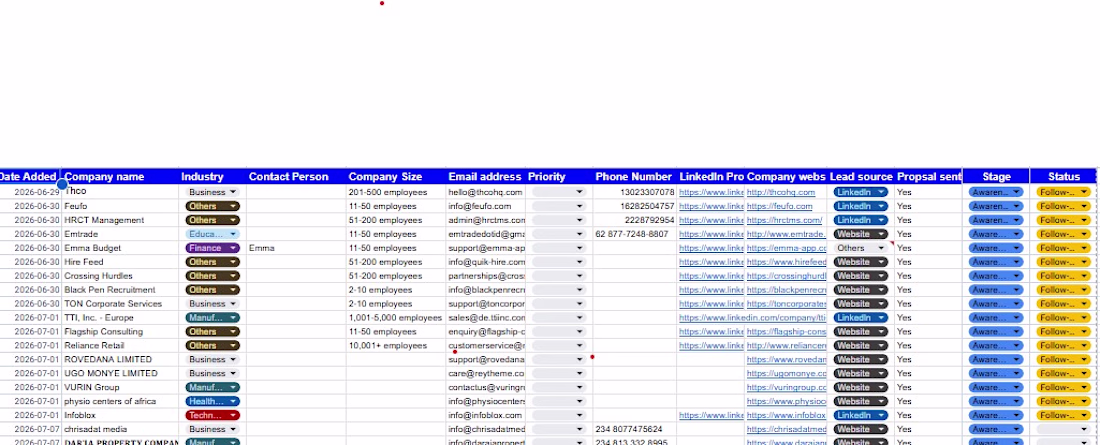
Task: Select phone number 234 8077475624 cell
Action: pos(634,430)
